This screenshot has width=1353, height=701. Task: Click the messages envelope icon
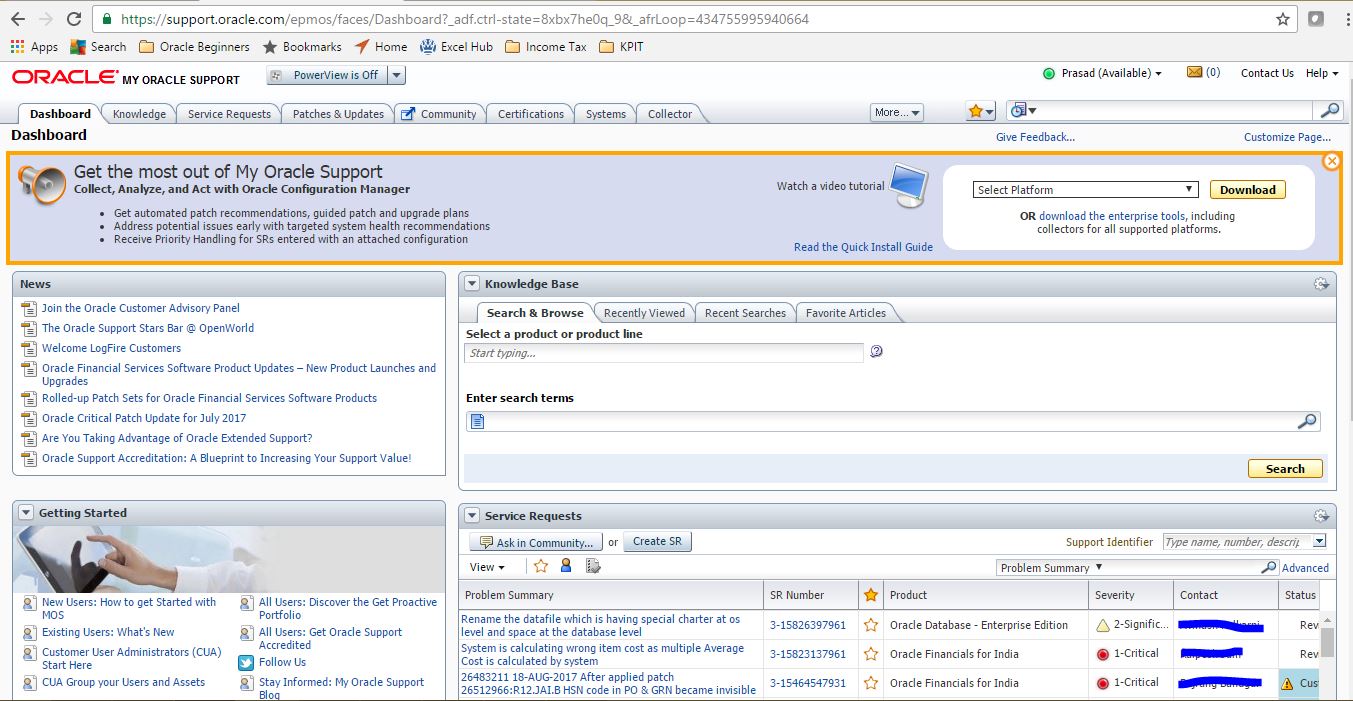point(1194,72)
